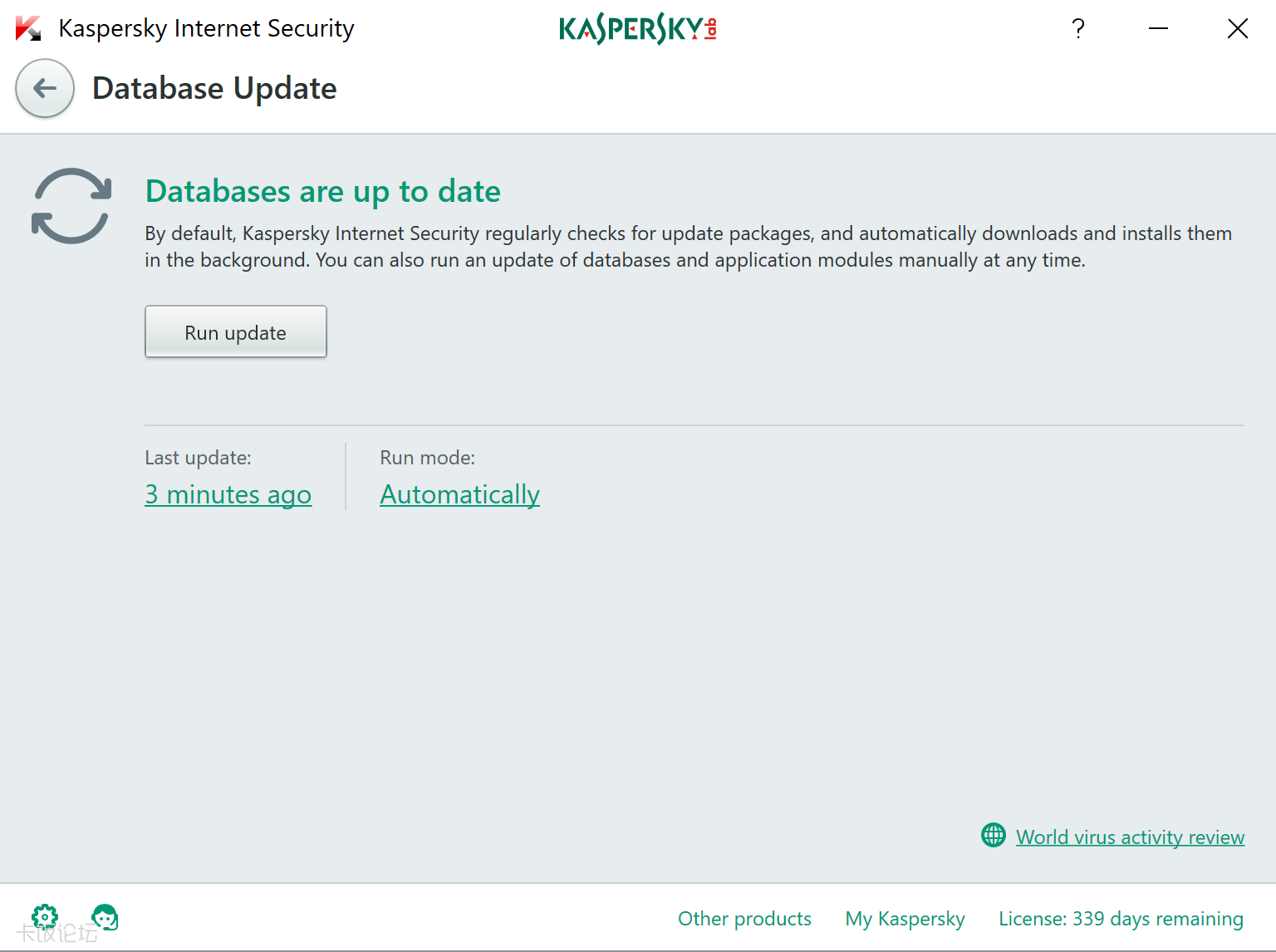1276x952 pixels.
Task: Go back using the arrow button
Action: point(45,88)
